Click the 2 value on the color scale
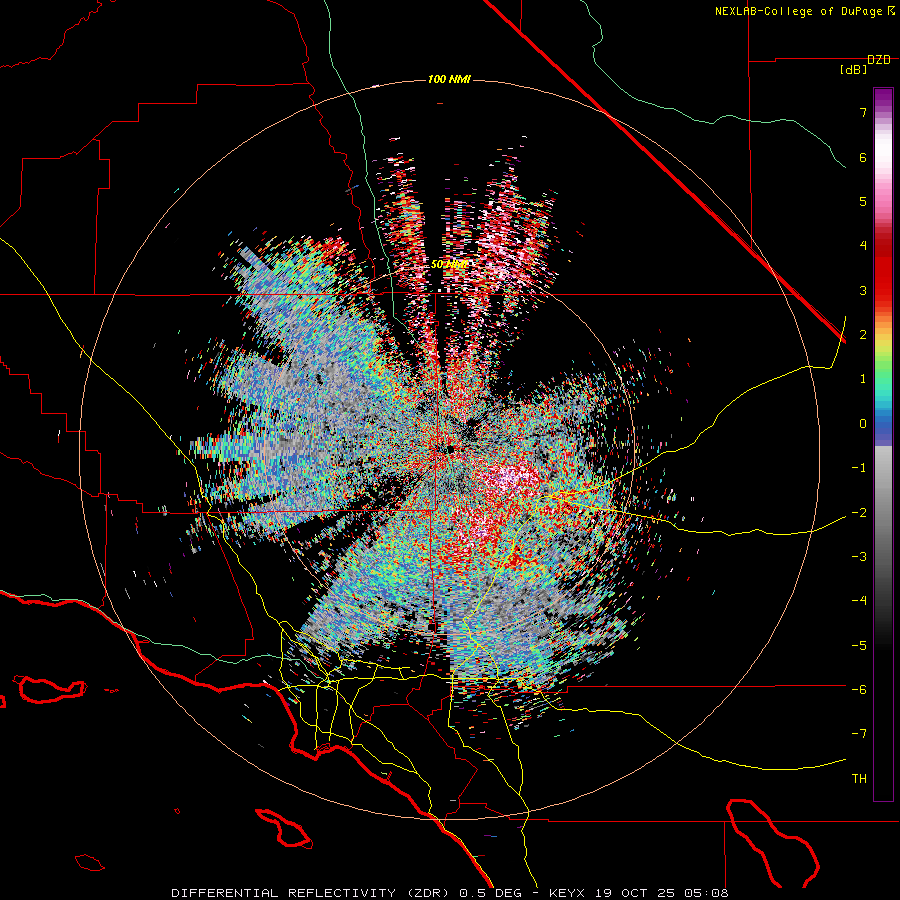Image resolution: width=900 pixels, height=900 pixels. [x=863, y=335]
